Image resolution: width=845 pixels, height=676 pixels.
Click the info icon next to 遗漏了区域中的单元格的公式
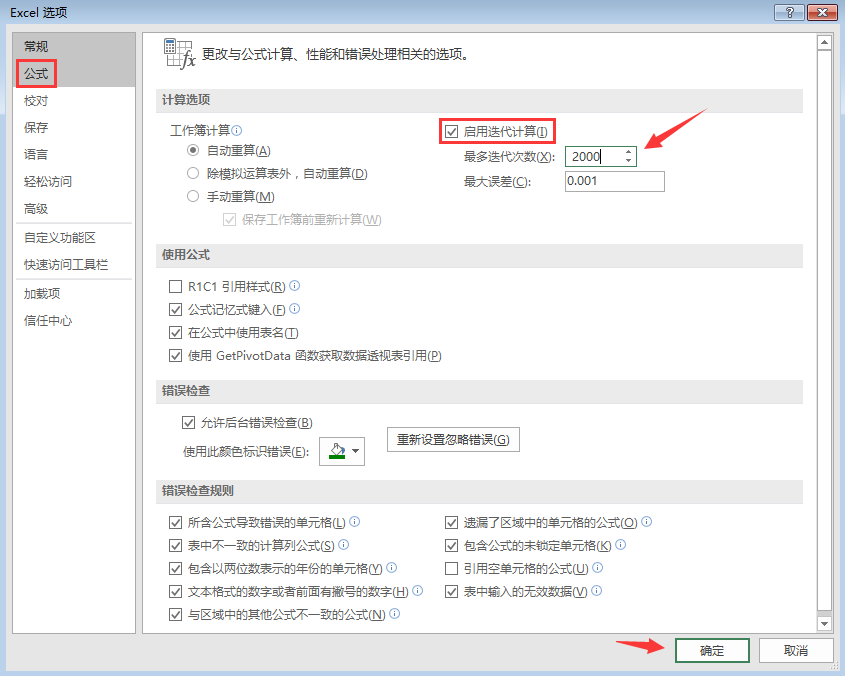(x=647, y=521)
